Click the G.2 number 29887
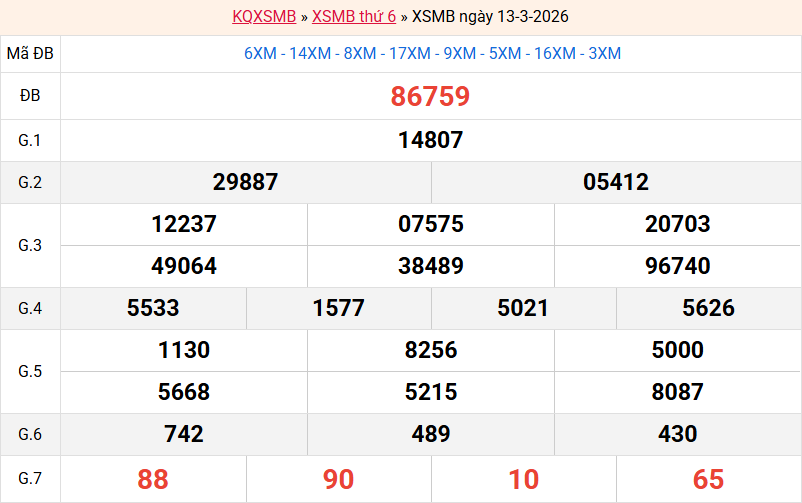This screenshot has height=503, width=802. click(245, 182)
